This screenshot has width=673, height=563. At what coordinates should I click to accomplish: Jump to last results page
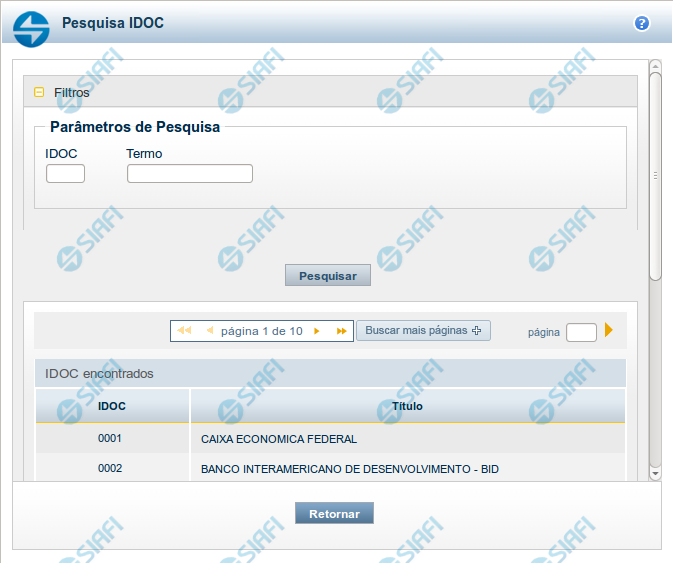[341, 331]
